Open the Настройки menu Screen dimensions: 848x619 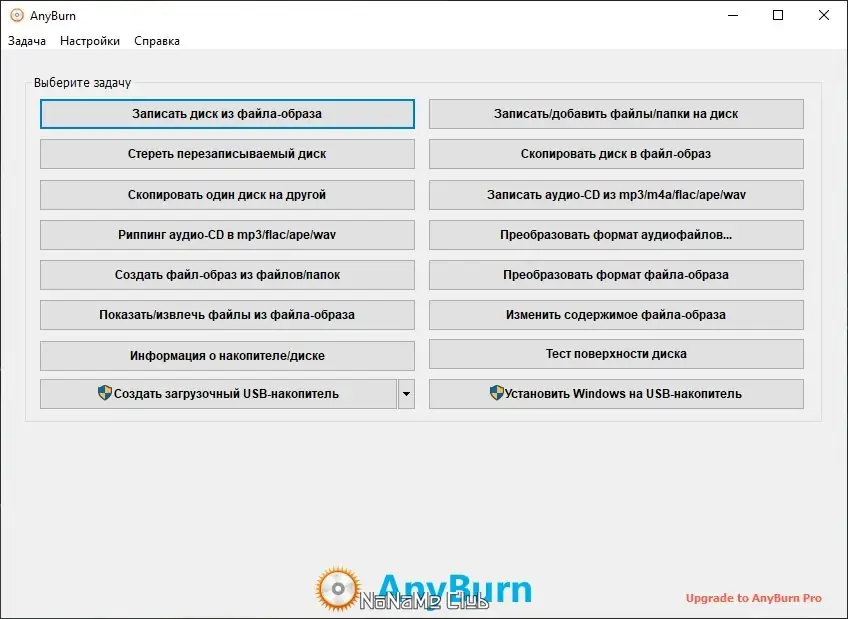tap(90, 41)
